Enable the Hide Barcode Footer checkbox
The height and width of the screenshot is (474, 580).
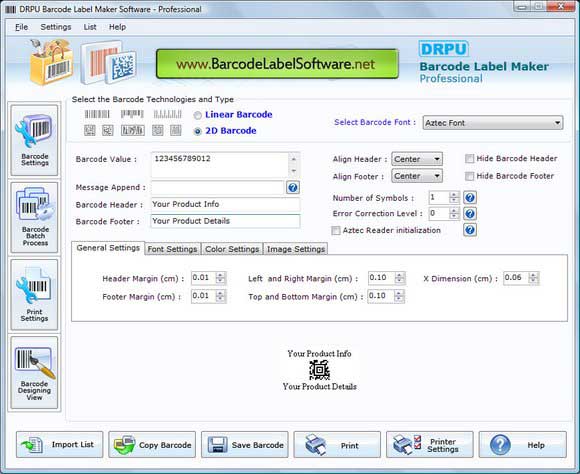click(469, 176)
